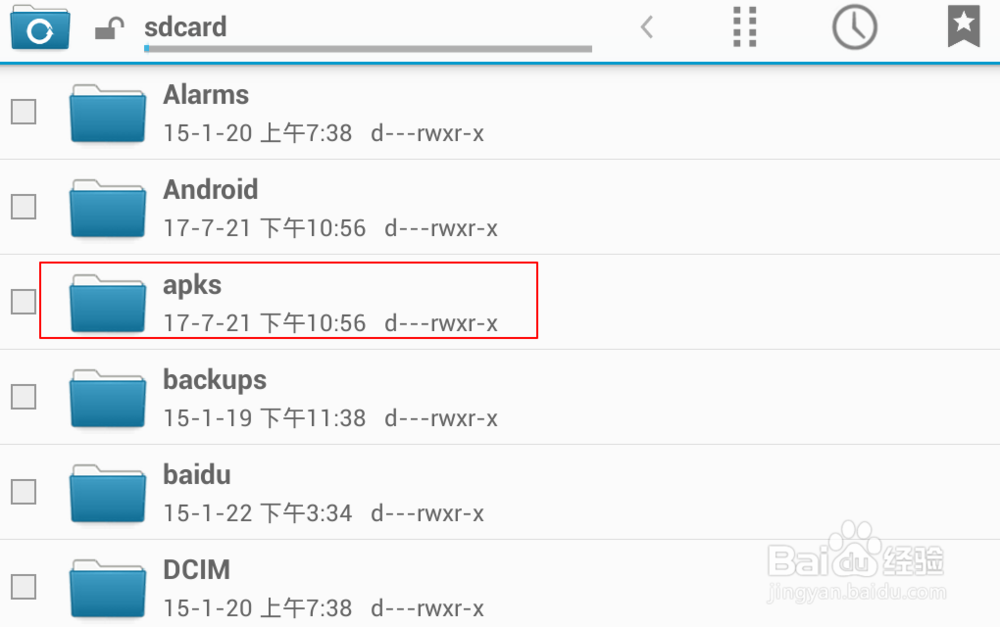
Task: Select the Android folder checkbox
Action: [x=24, y=207]
